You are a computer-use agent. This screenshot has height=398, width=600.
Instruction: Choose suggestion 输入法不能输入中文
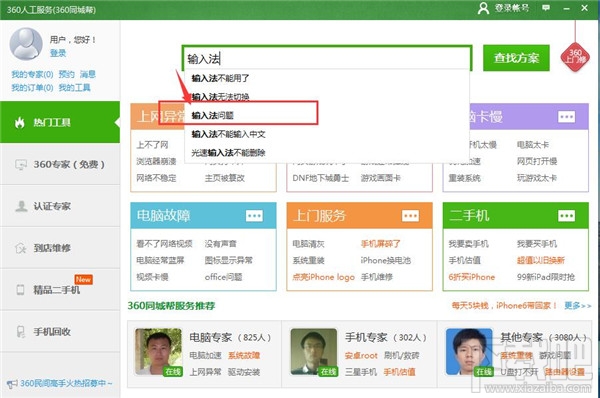[327, 134]
